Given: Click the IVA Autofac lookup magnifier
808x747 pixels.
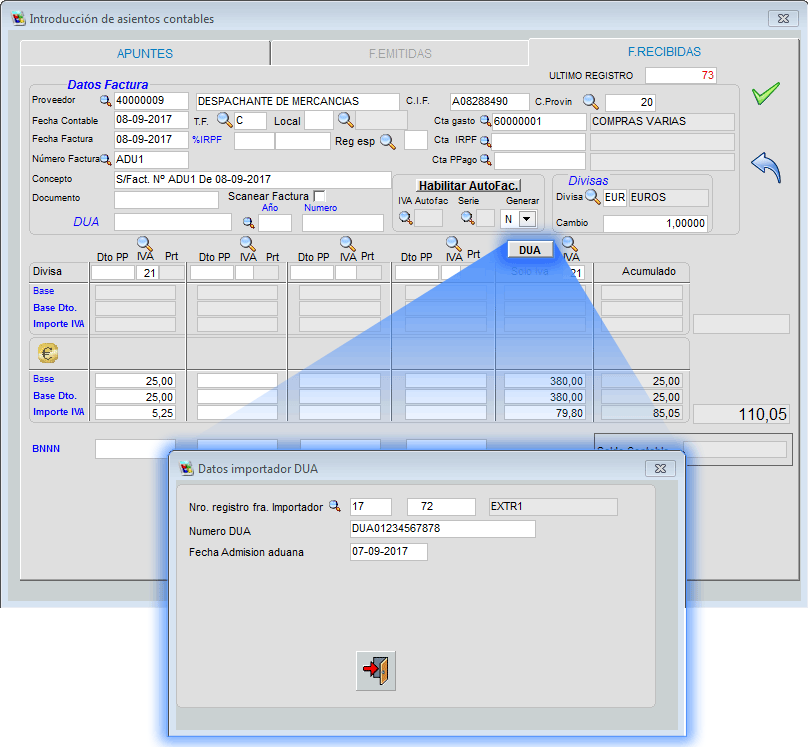Looking at the screenshot, I should 406,218.
